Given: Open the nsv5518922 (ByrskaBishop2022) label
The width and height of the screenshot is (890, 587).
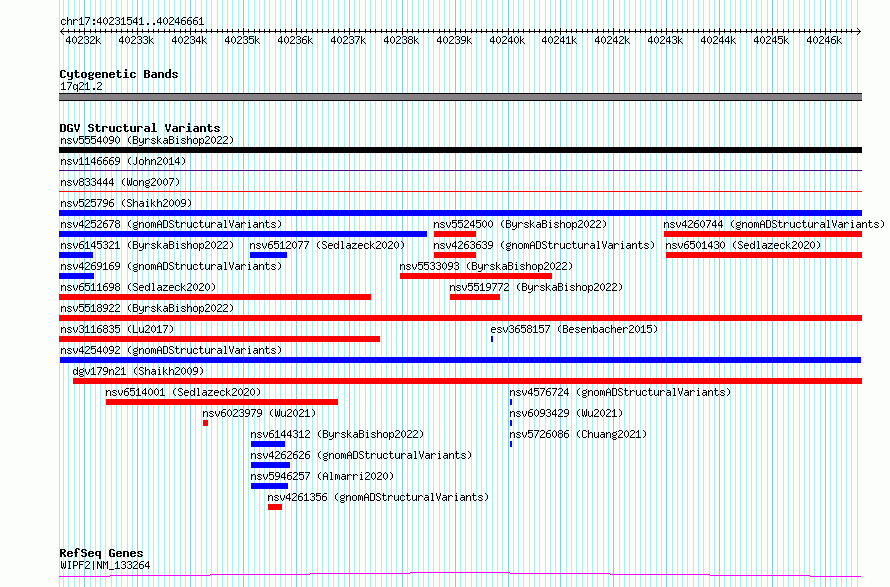Looking at the screenshot, I should pyautogui.click(x=147, y=308).
